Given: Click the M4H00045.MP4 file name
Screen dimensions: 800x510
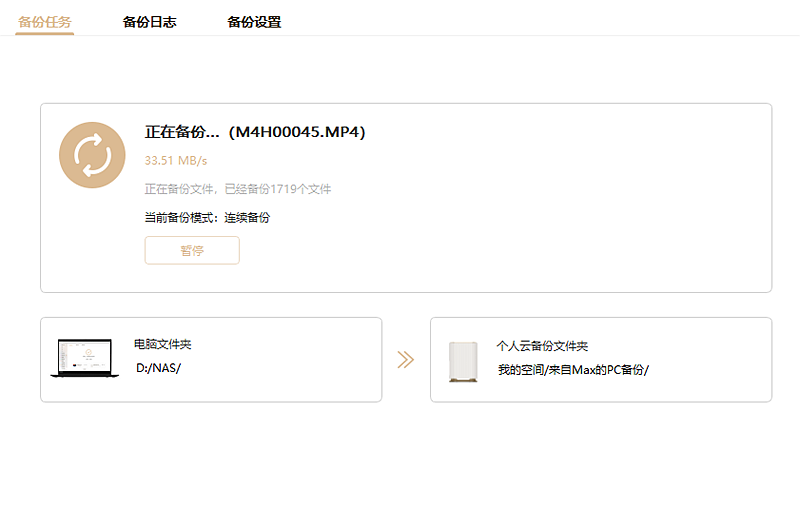Looking at the screenshot, I should click(x=297, y=132).
